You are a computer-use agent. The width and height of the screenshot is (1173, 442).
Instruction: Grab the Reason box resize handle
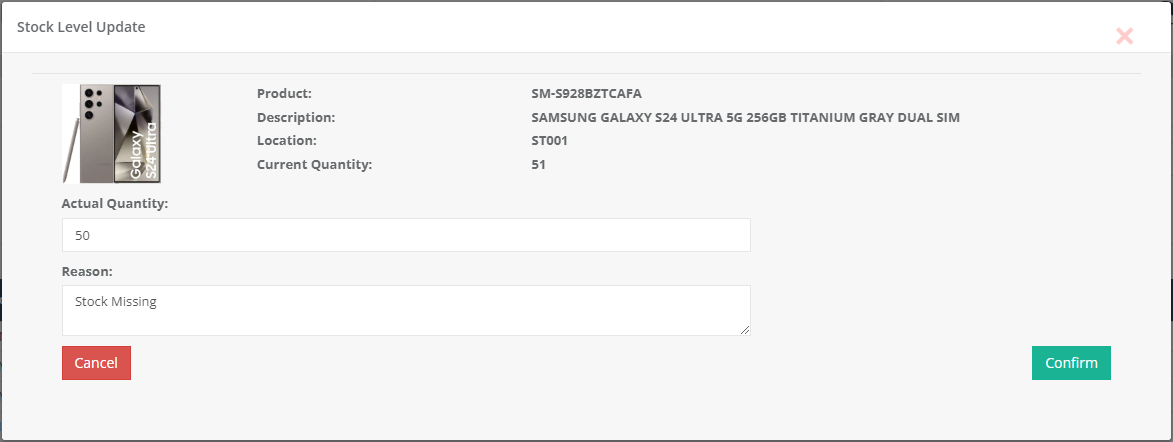click(x=745, y=330)
